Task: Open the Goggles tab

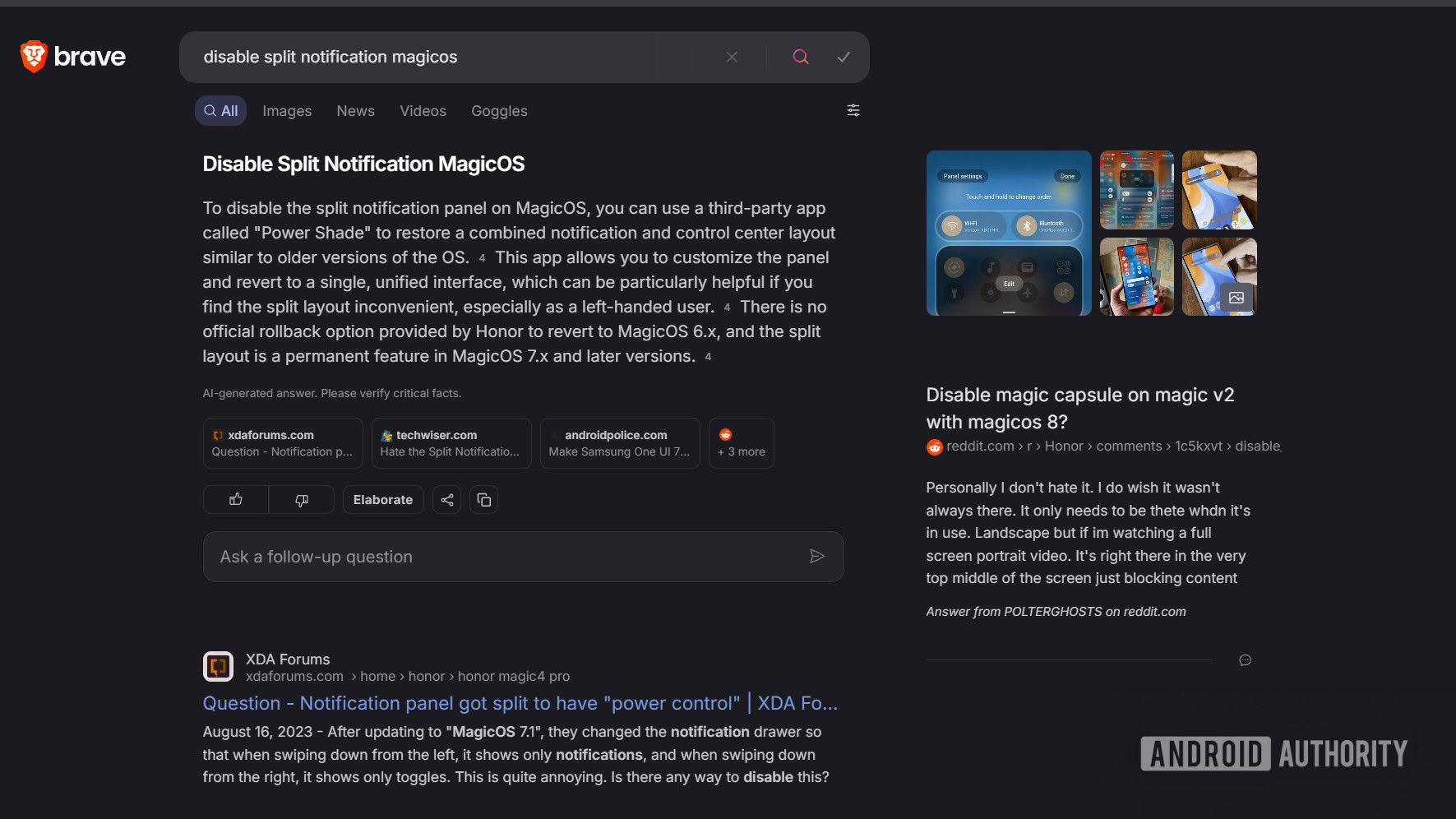Action: tap(499, 111)
